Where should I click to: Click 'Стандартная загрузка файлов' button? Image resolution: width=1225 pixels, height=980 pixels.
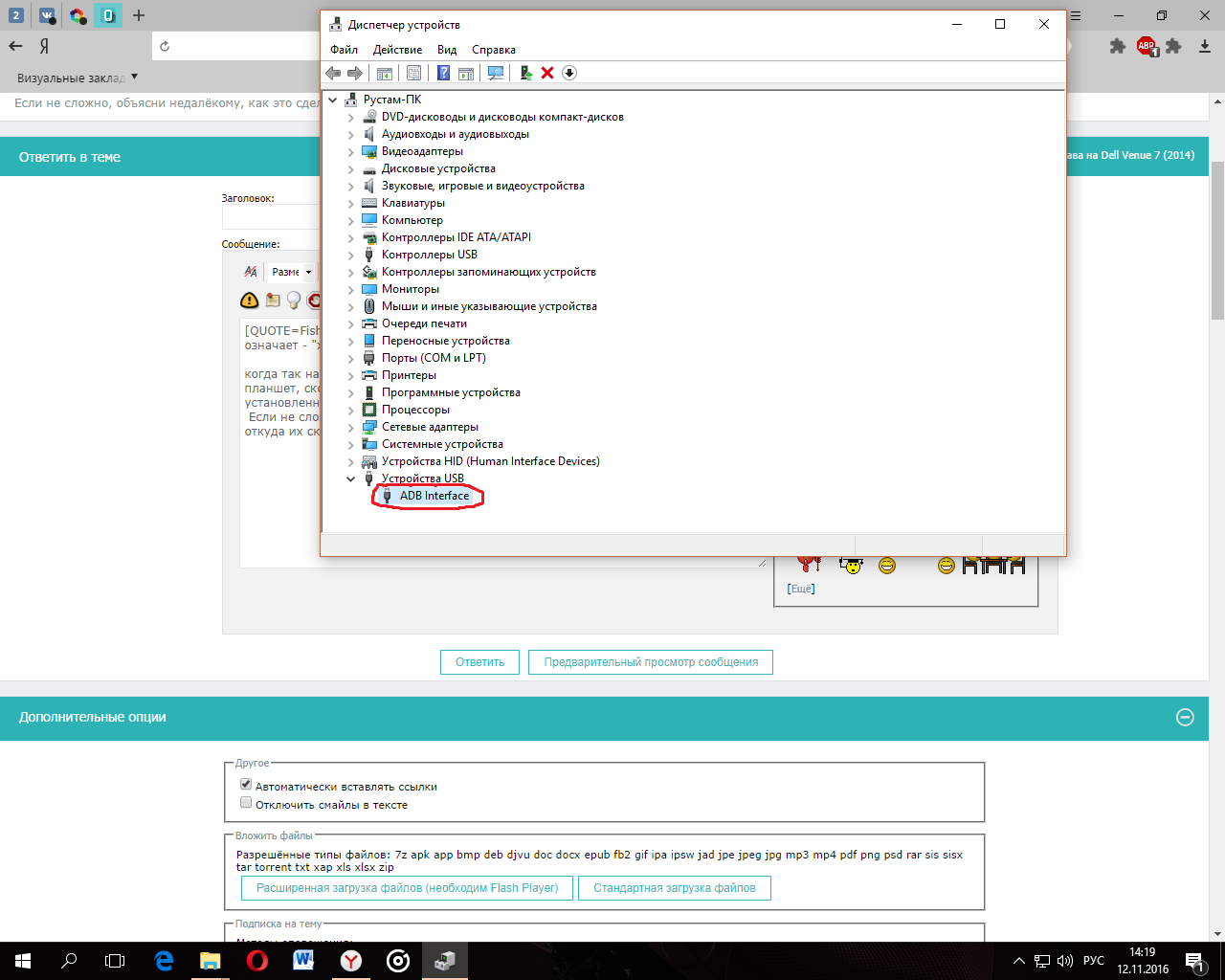click(674, 888)
